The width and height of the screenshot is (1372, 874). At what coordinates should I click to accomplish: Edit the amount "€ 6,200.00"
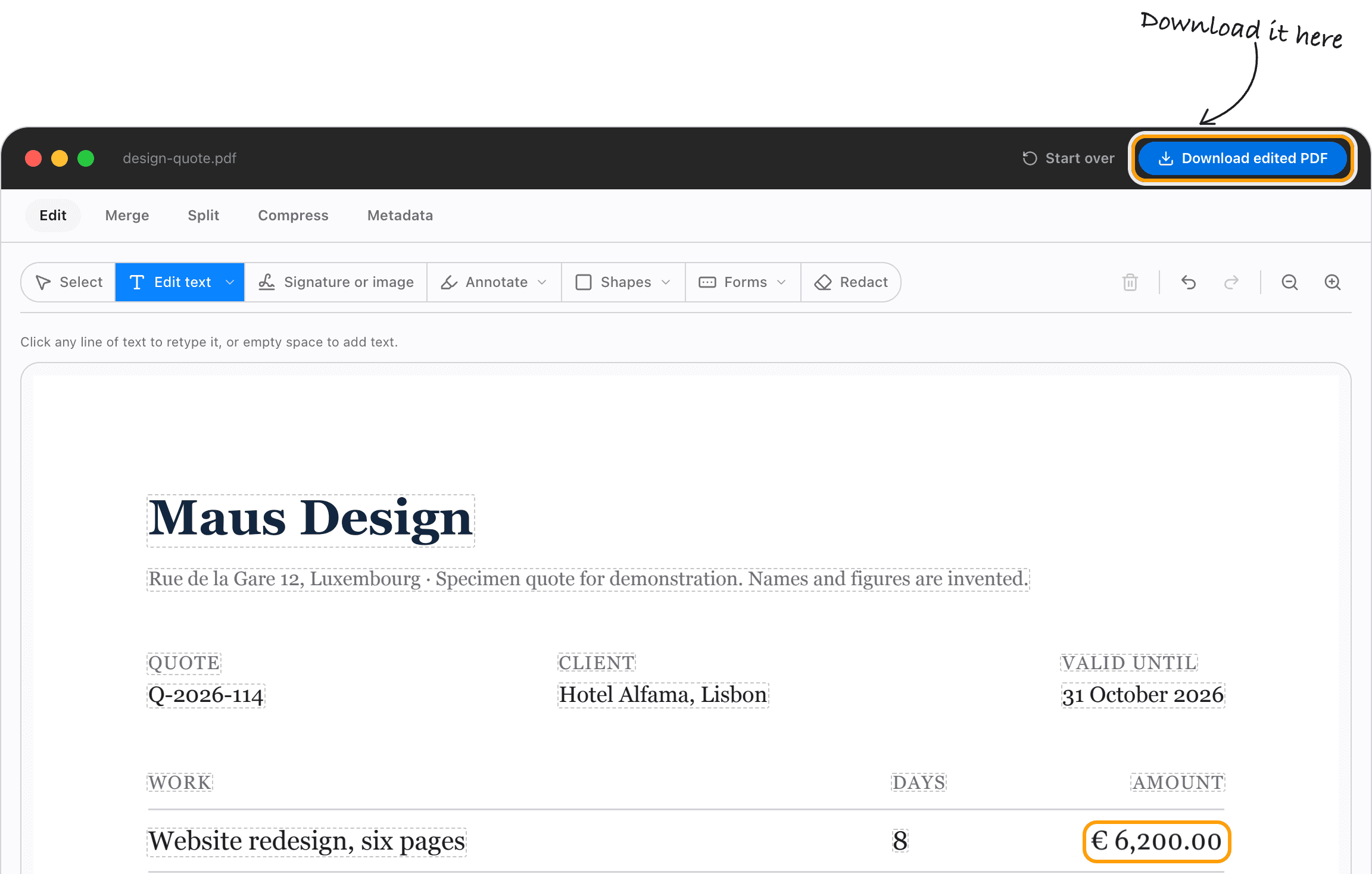[x=1156, y=841]
